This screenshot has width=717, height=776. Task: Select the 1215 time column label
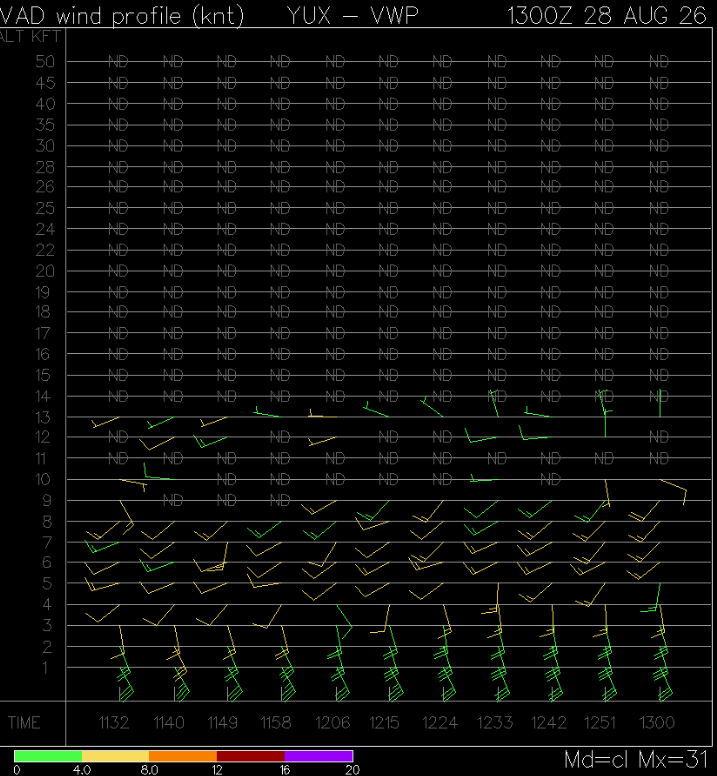point(384,723)
